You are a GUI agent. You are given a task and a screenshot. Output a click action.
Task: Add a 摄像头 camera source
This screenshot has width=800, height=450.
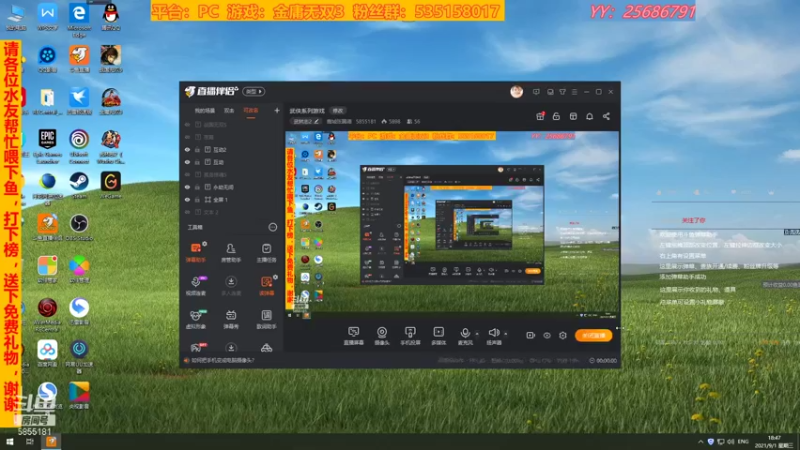tap(382, 336)
